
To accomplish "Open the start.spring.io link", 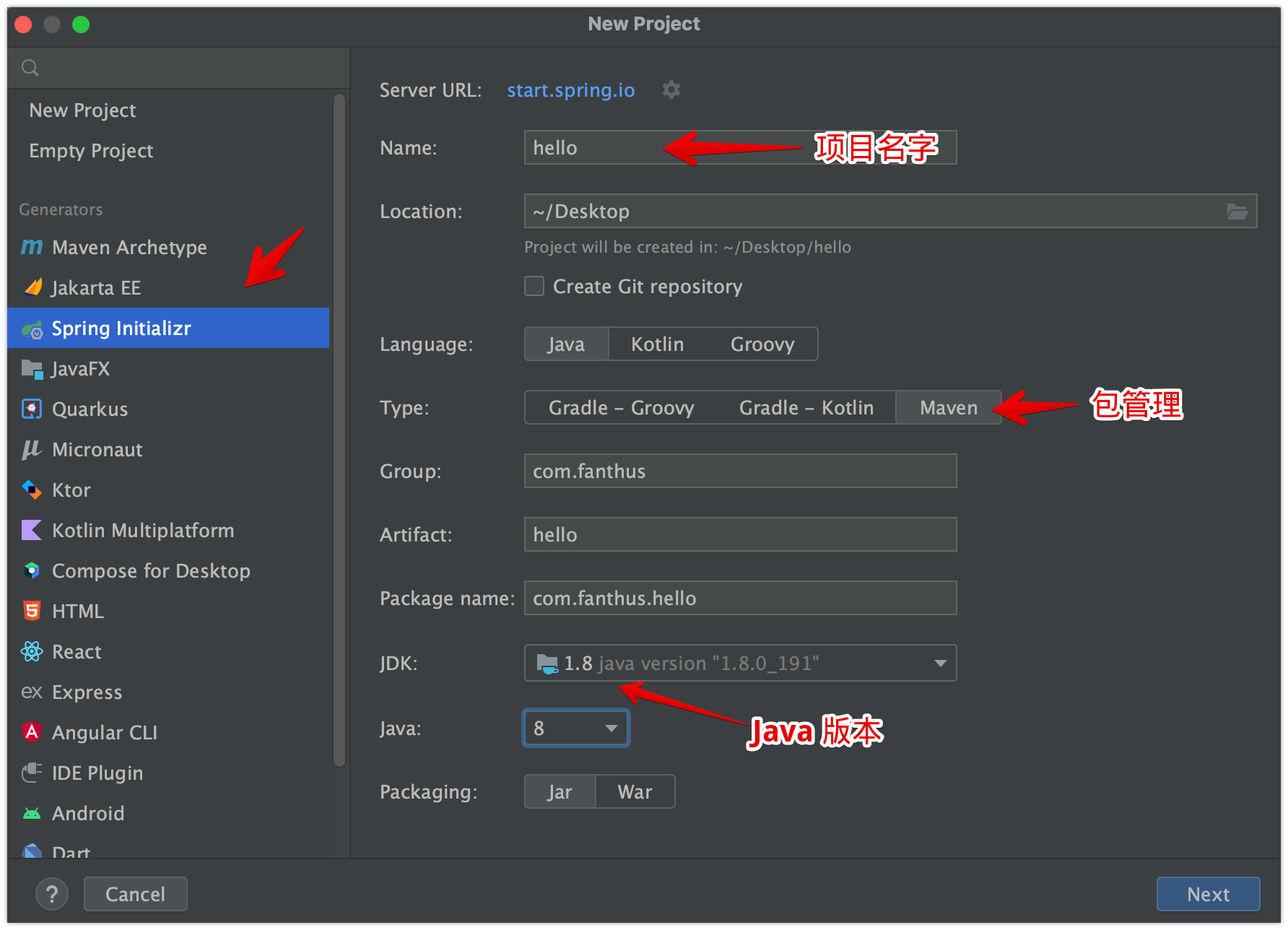I will (x=570, y=90).
